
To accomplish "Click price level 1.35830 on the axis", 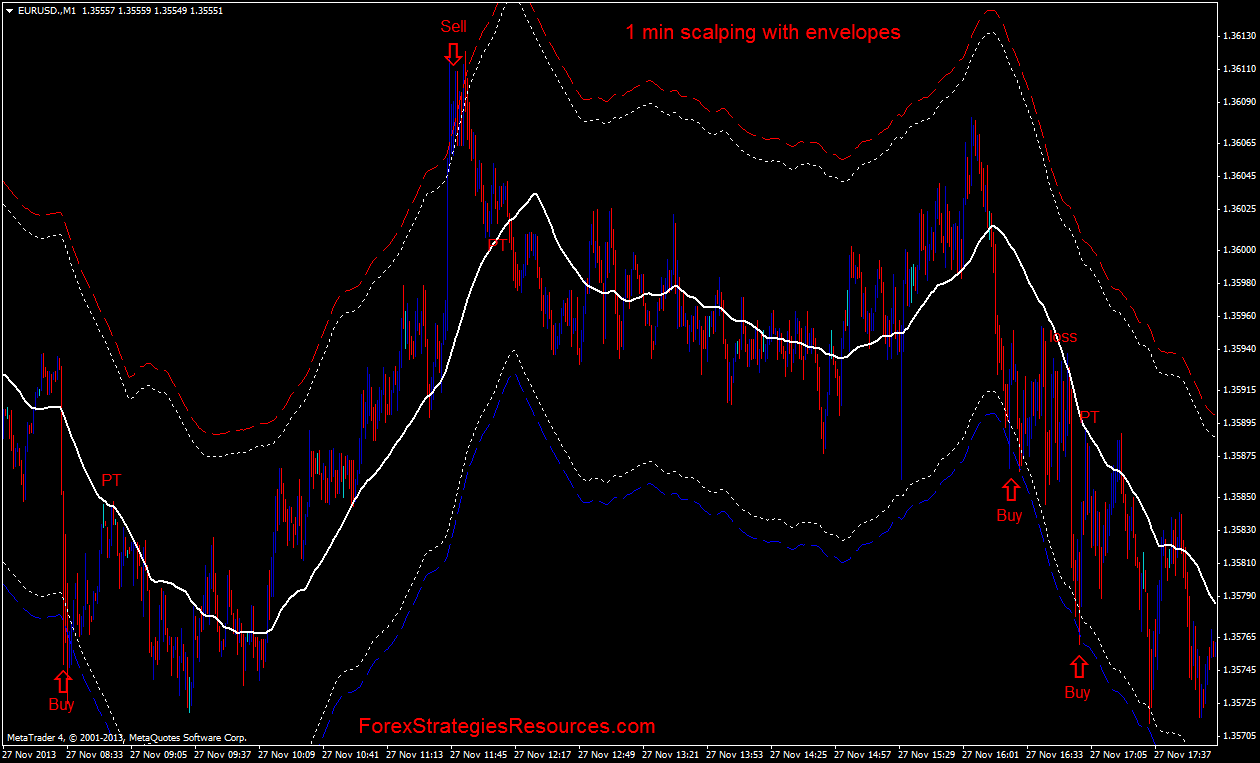I will (x=1238, y=530).
